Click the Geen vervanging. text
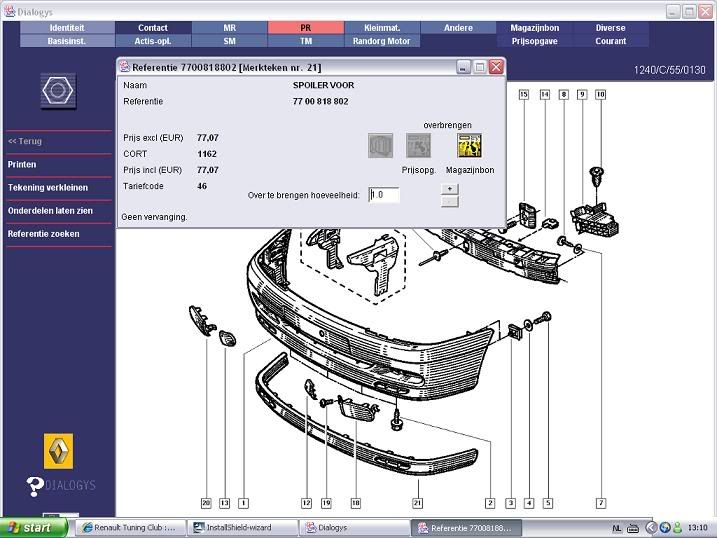The image size is (717, 538). point(154,217)
